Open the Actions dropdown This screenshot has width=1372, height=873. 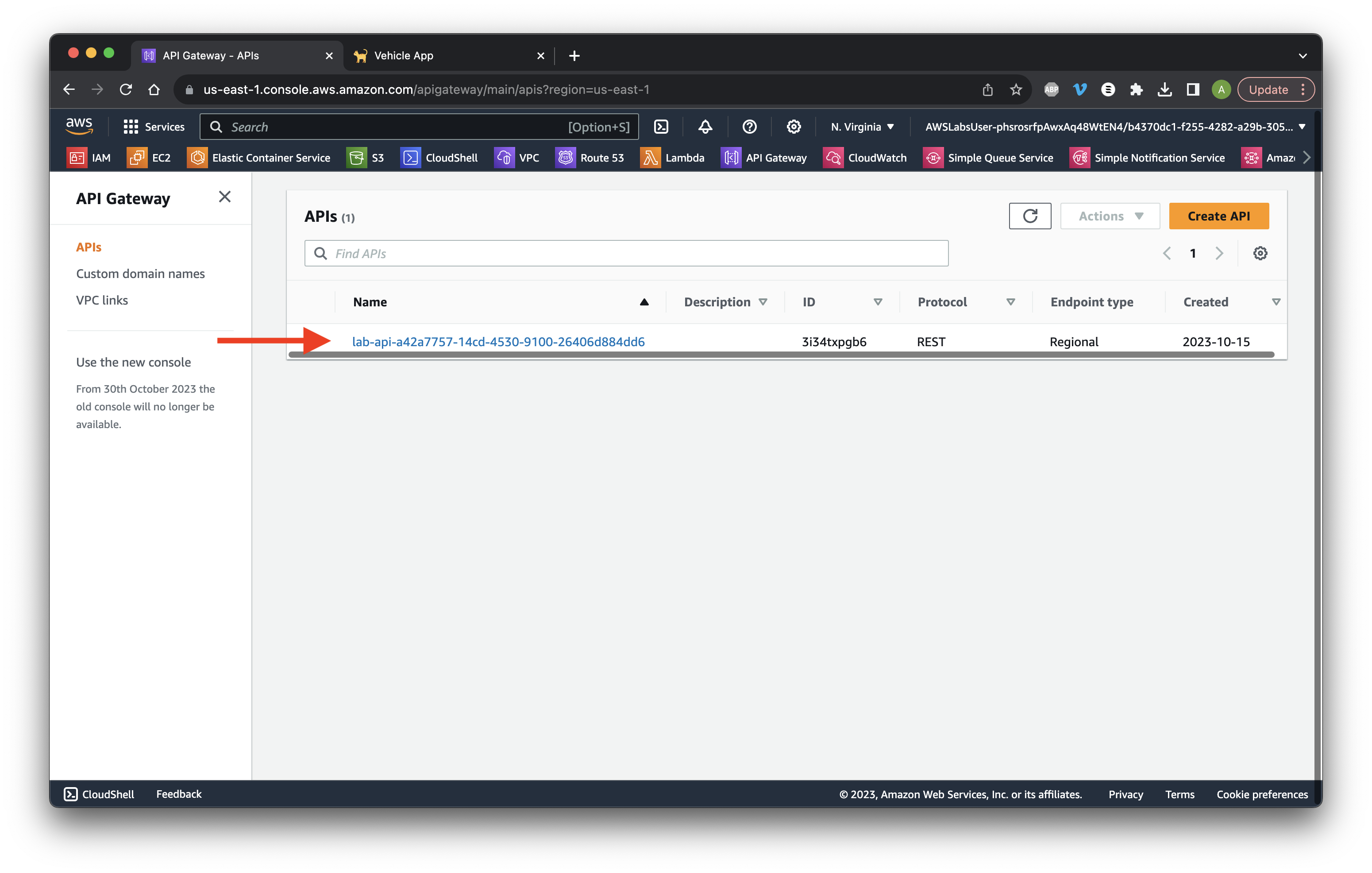pyautogui.click(x=1110, y=216)
